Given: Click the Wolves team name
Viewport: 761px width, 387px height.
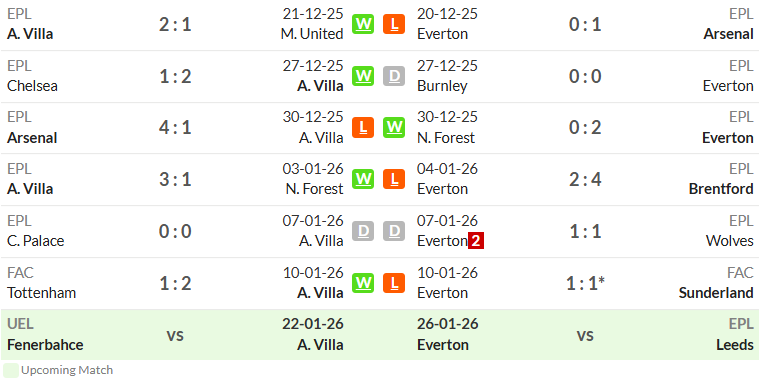Looking at the screenshot, I should [729, 241].
